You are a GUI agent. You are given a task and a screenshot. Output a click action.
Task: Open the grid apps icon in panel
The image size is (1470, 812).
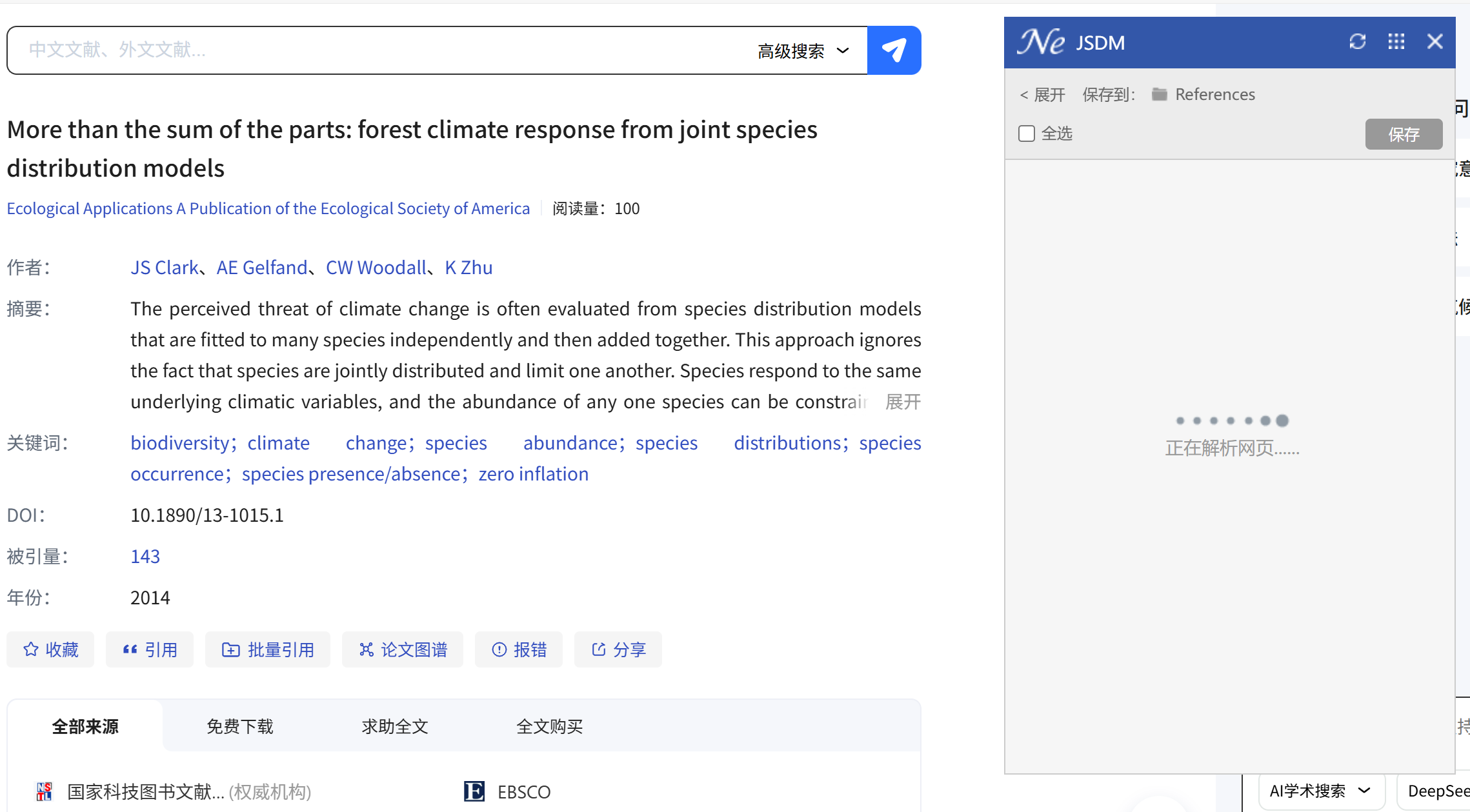(x=1396, y=42)
